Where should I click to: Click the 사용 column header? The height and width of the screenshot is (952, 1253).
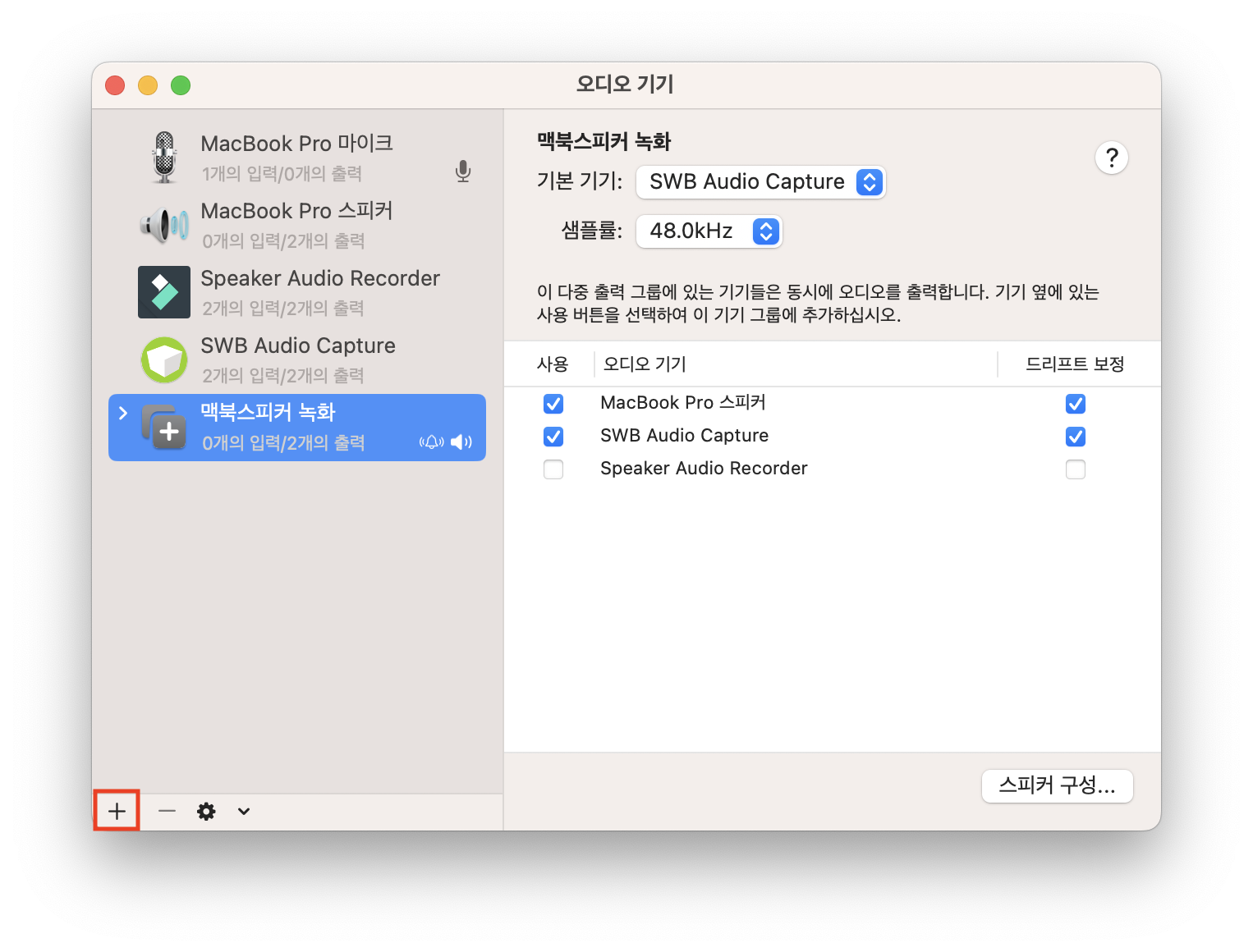553,364
